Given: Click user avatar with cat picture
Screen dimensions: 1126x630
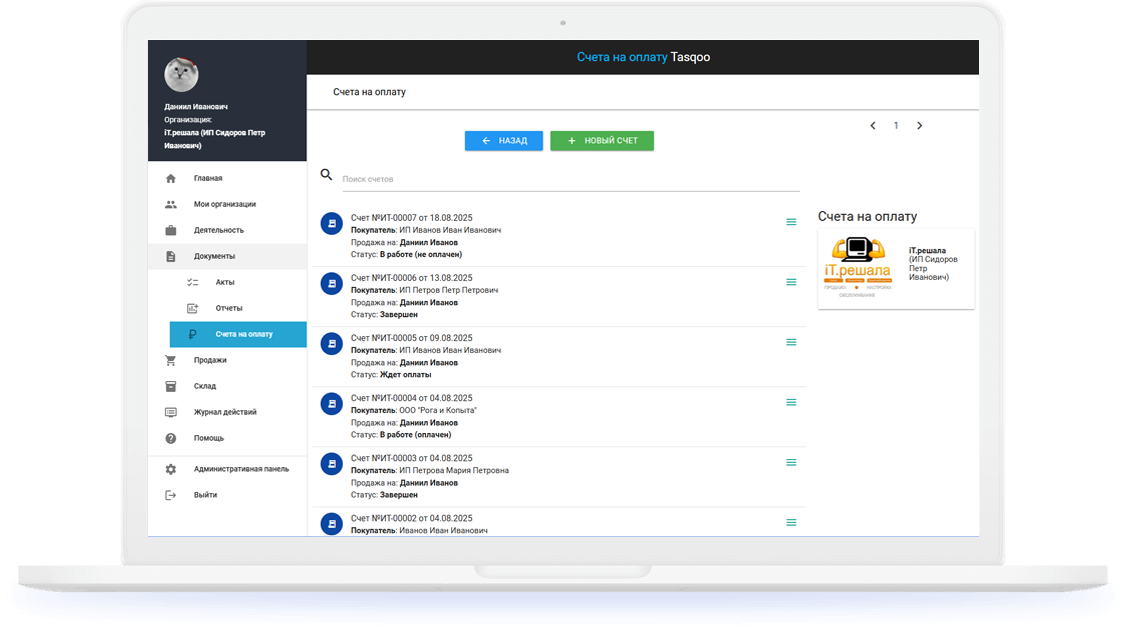Looking at the screenshot, I should [181, 74].
